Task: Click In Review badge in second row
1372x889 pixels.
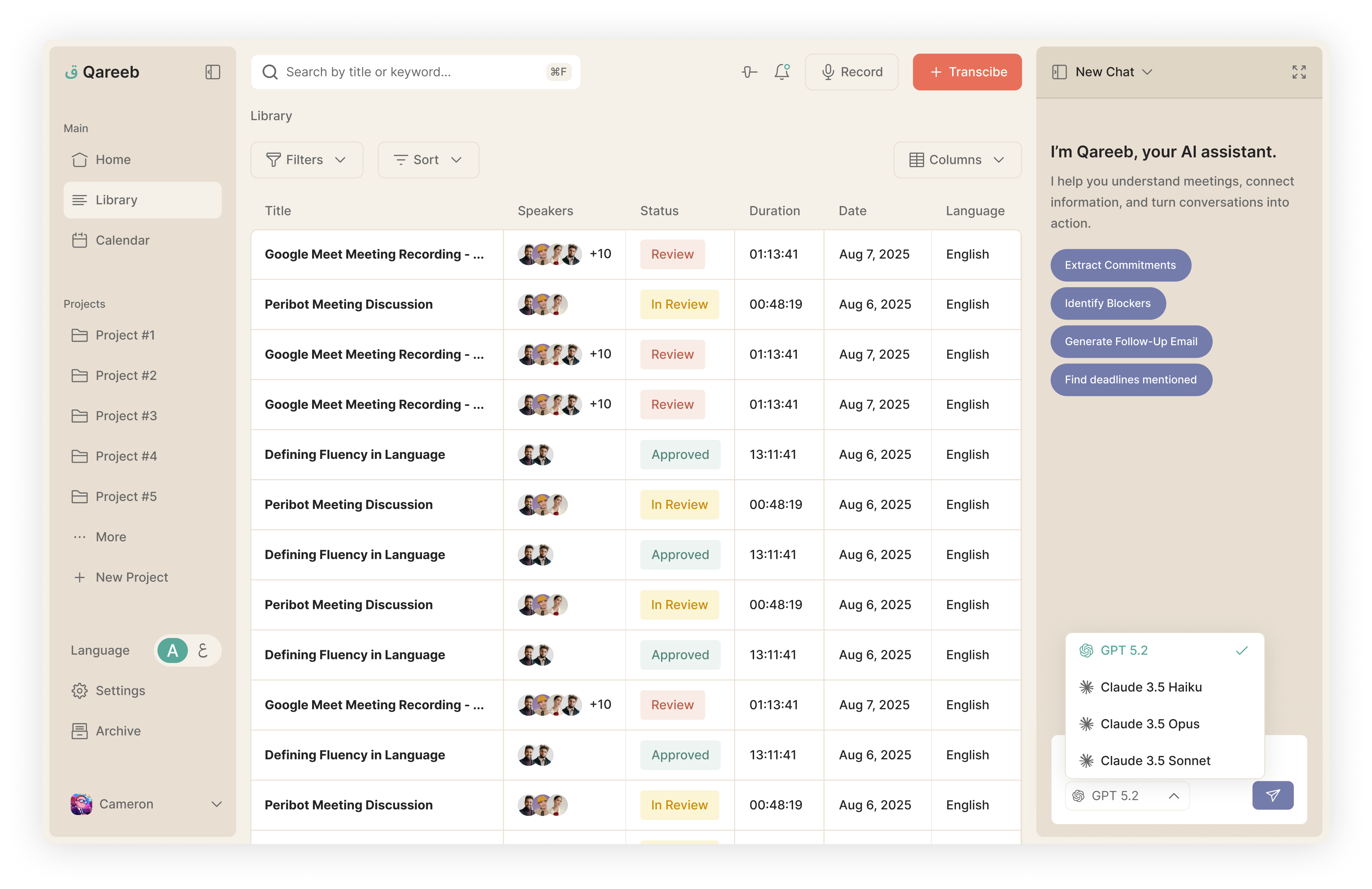Action: point(679,304)
